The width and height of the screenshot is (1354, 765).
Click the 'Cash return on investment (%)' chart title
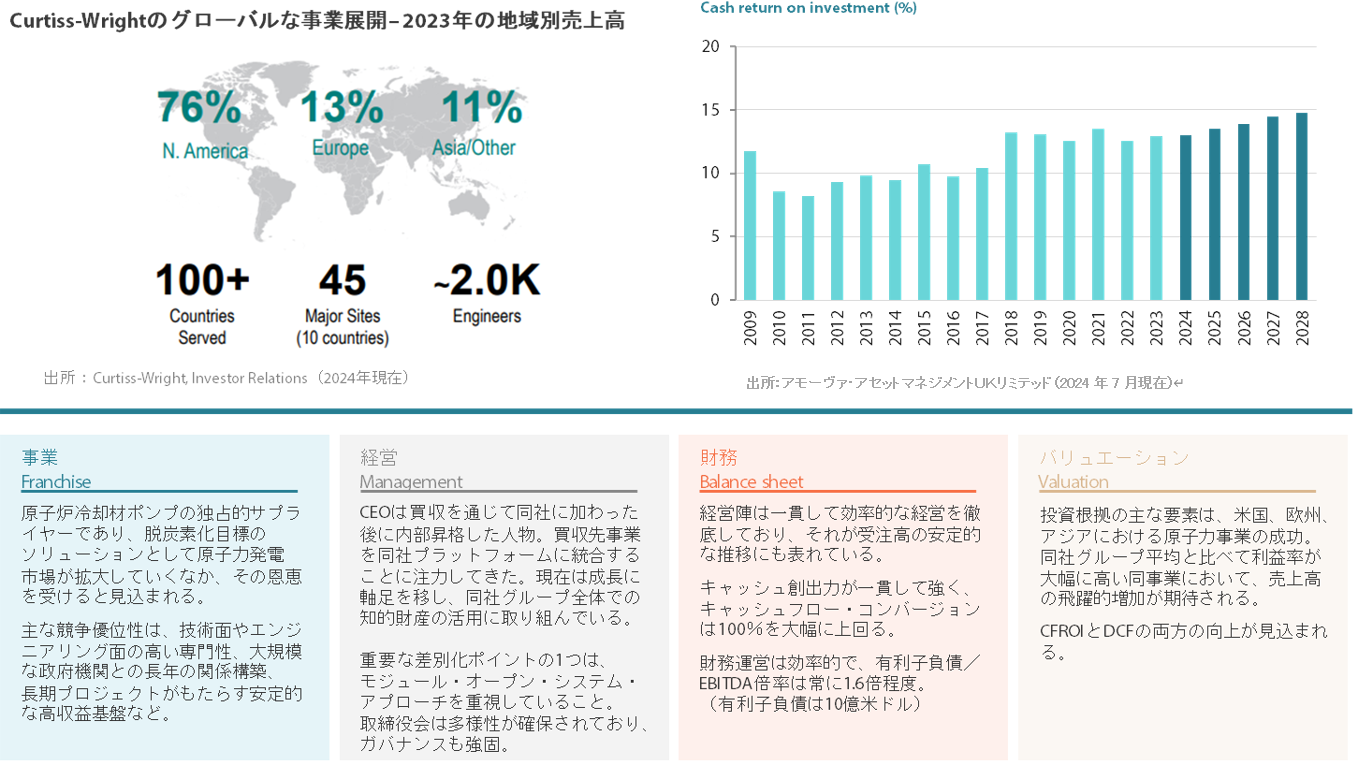tap(808, 8)
